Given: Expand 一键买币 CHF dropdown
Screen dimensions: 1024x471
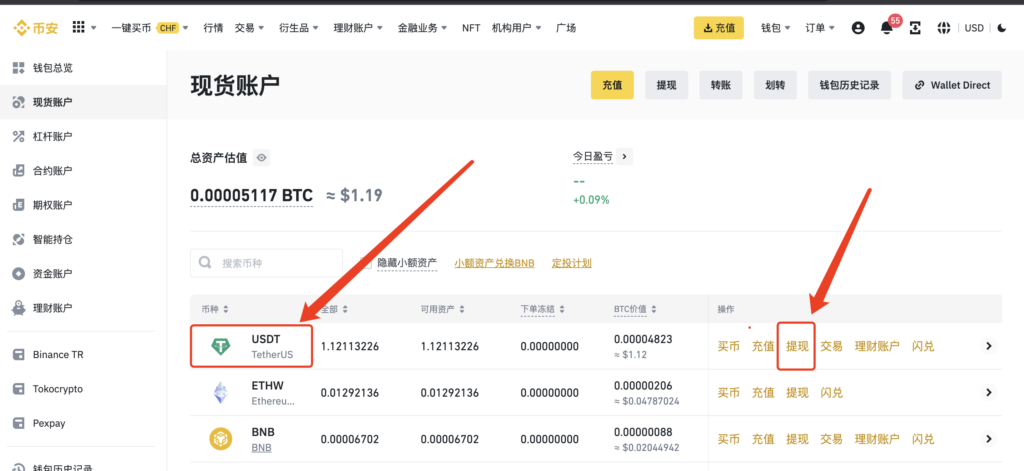Looking at the screenshot, I should pos(150,28).
